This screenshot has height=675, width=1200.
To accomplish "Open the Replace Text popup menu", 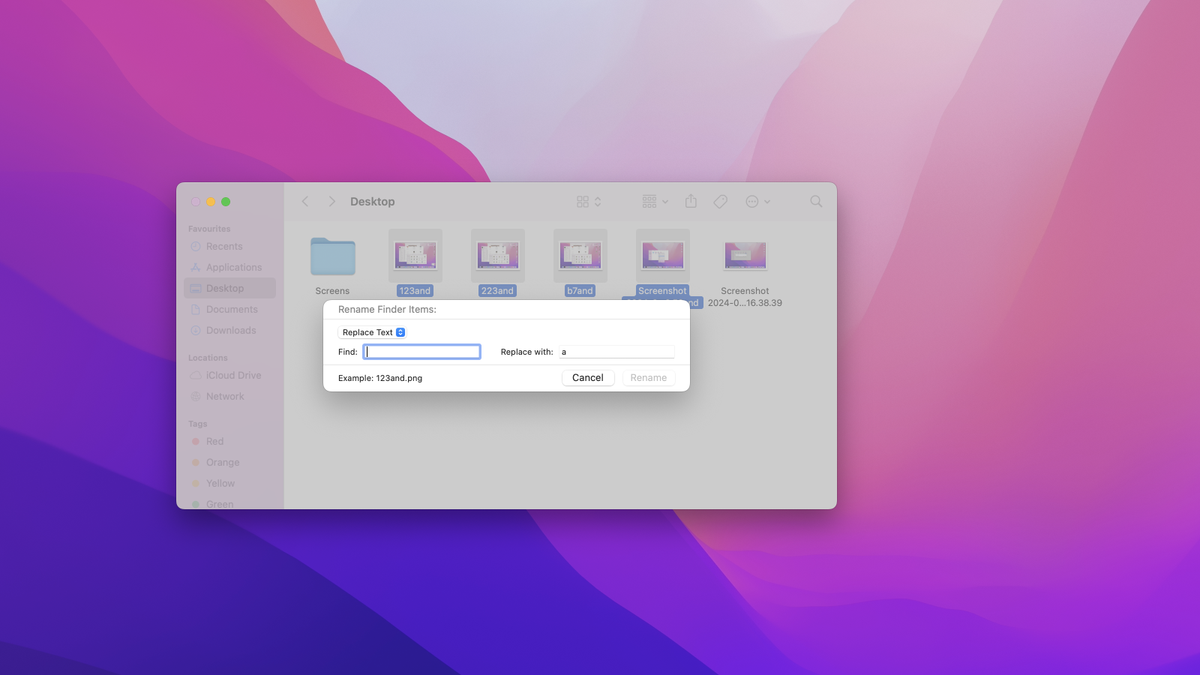I will 372,332.
